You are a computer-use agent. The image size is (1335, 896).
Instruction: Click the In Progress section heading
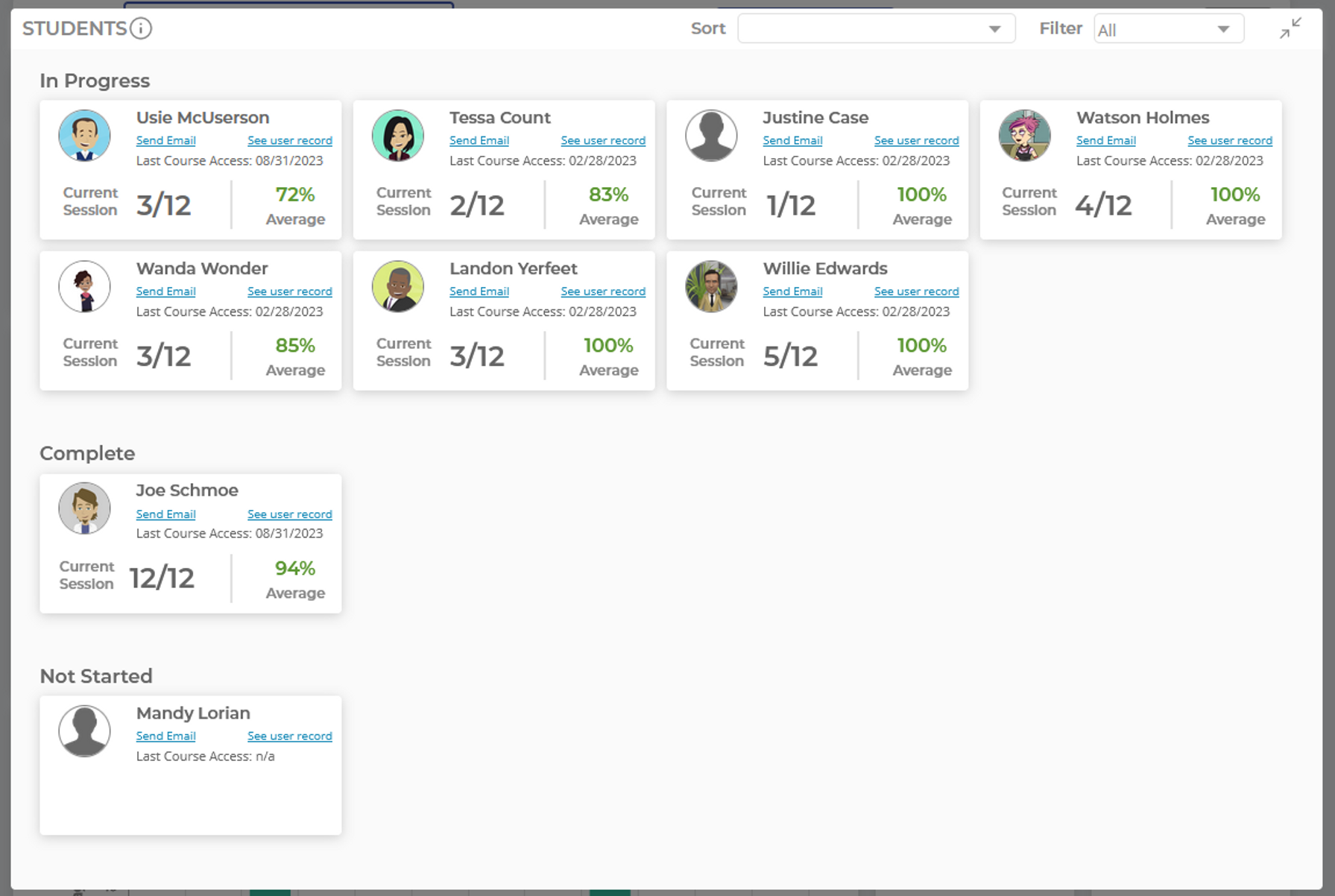point(95,81)
